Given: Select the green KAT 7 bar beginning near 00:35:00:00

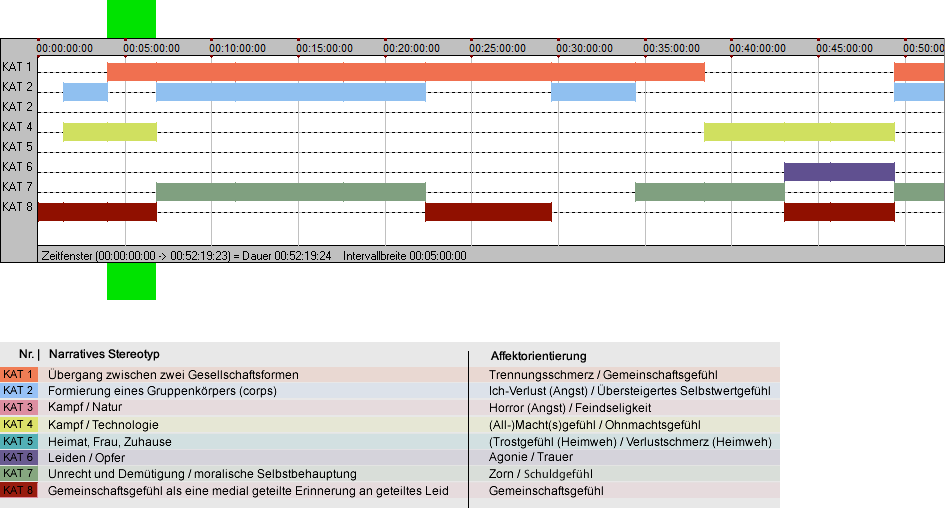Looking at the screenshot, I should (709, 192).
